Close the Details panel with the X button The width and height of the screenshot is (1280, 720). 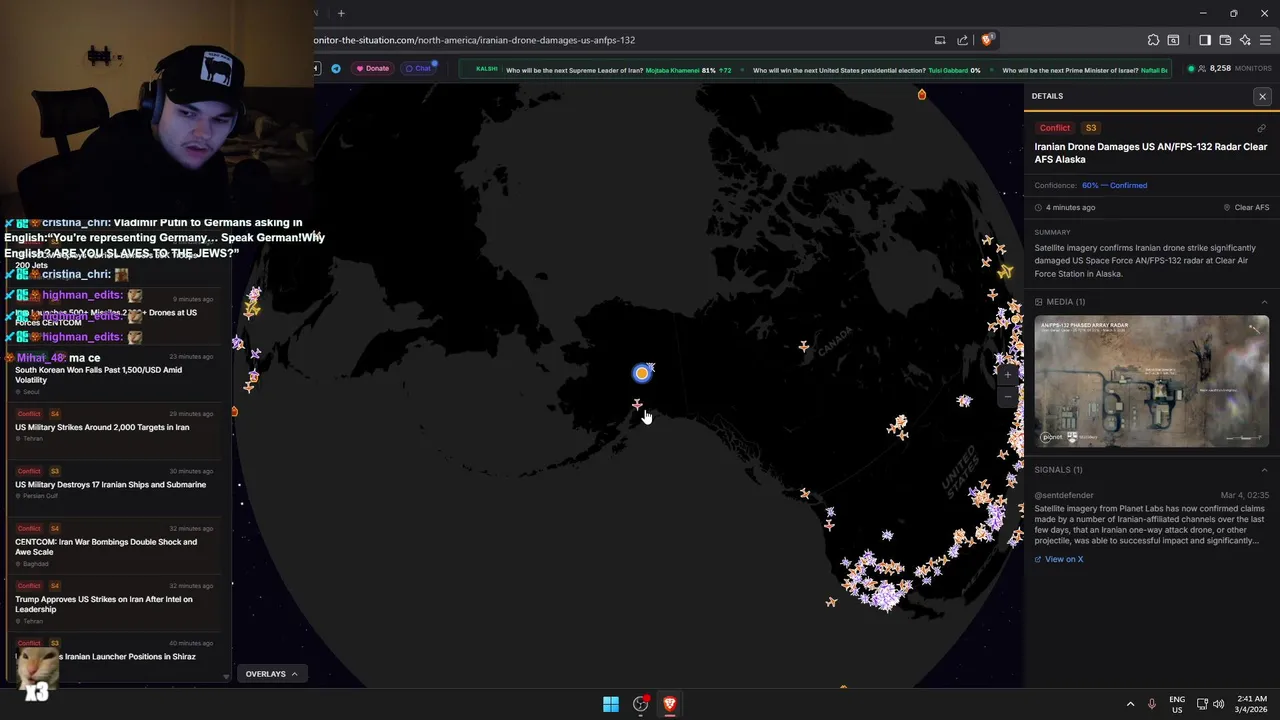(1262, 96)
